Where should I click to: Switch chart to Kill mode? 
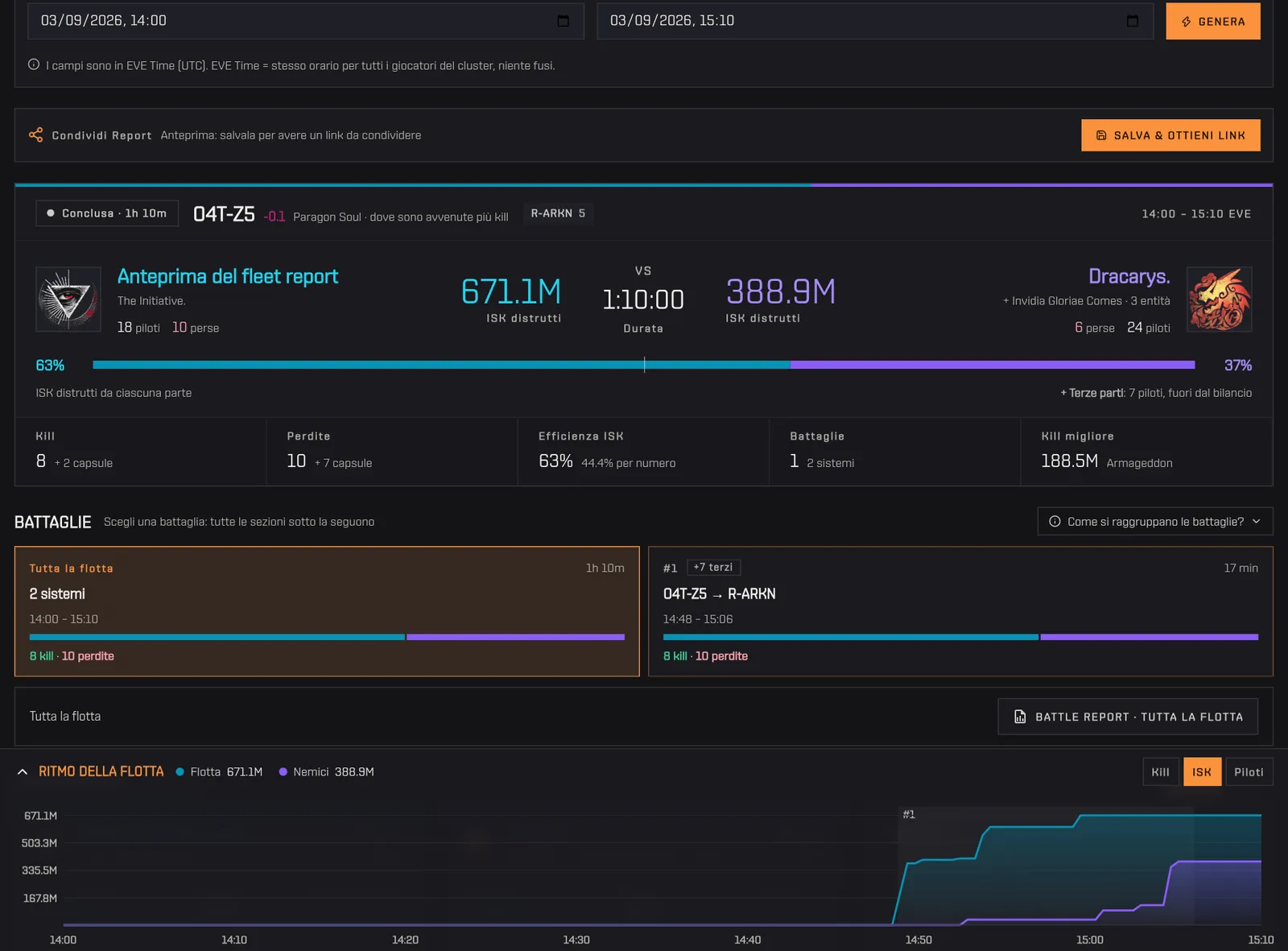point(1160,772)
